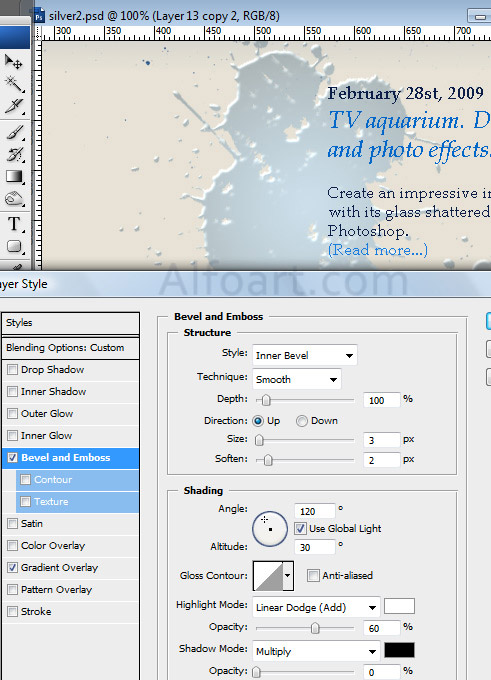Screen dimensions: 491x680
Task: Click the Depth value input field
Action: pyautogui.click(x=381, y=400)
